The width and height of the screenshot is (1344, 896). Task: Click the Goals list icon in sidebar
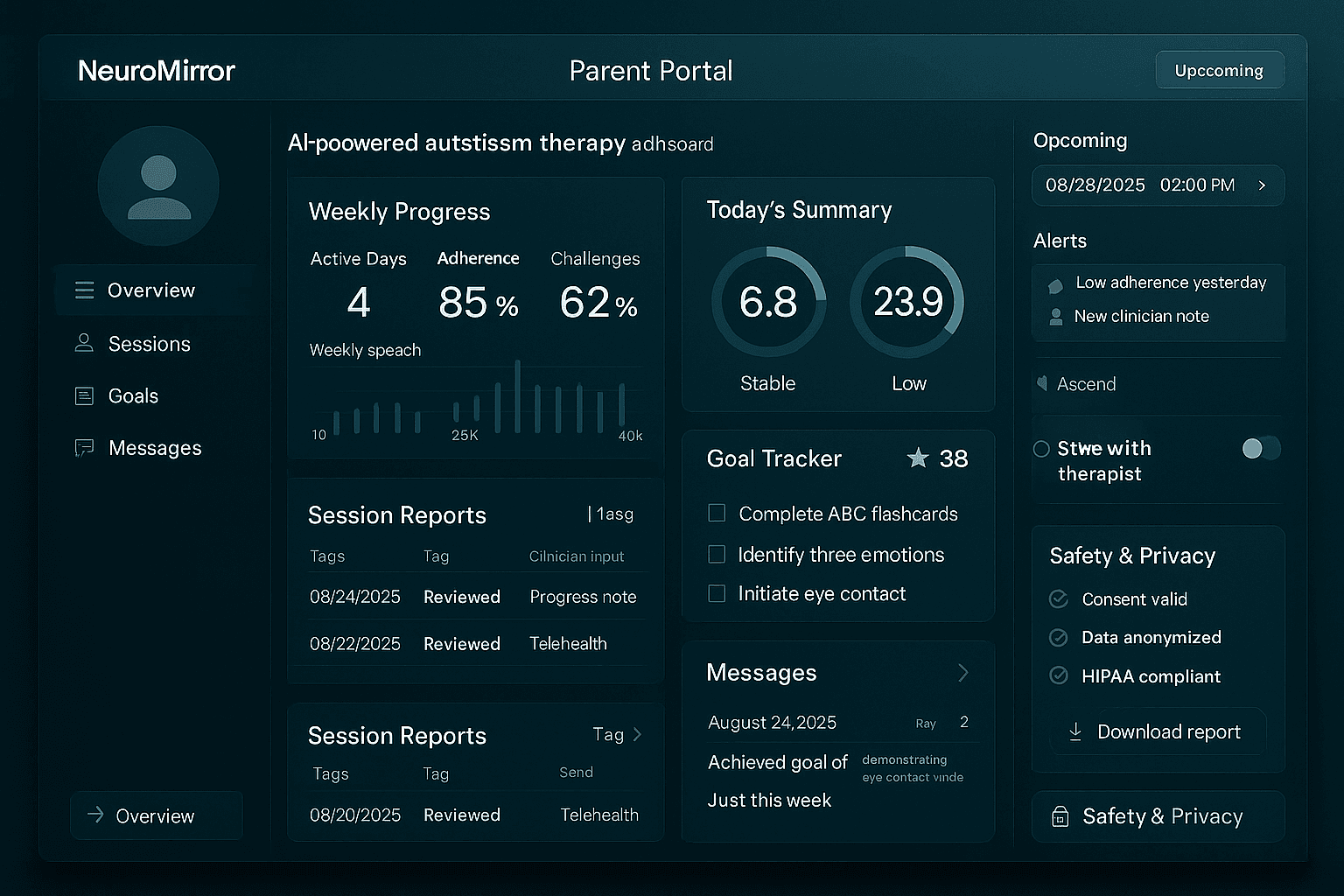pos(84,396)
